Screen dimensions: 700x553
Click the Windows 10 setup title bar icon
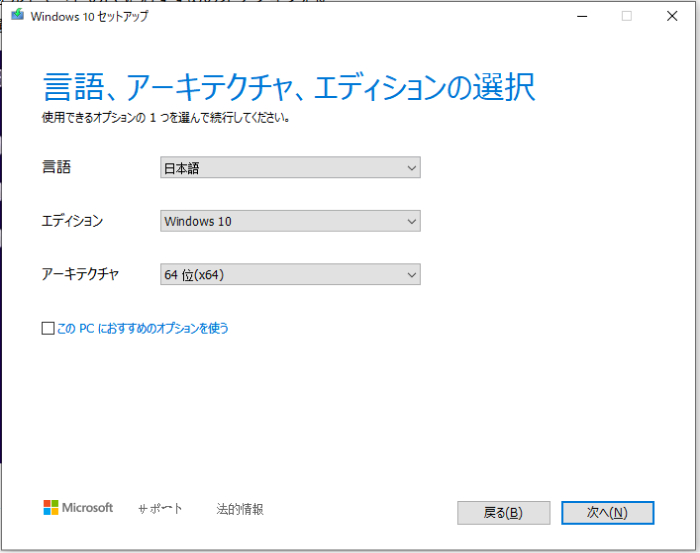pos(17,15)
